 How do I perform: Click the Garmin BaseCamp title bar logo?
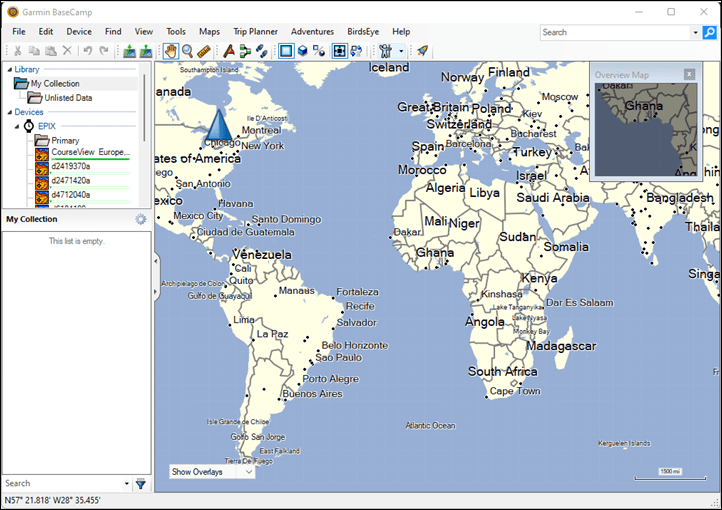13,12
